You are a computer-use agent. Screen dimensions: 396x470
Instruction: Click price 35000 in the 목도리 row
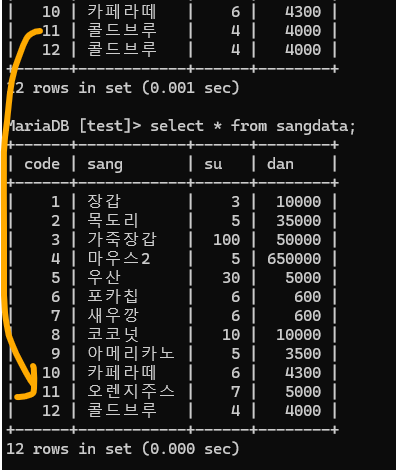click(x=299, y=221)
